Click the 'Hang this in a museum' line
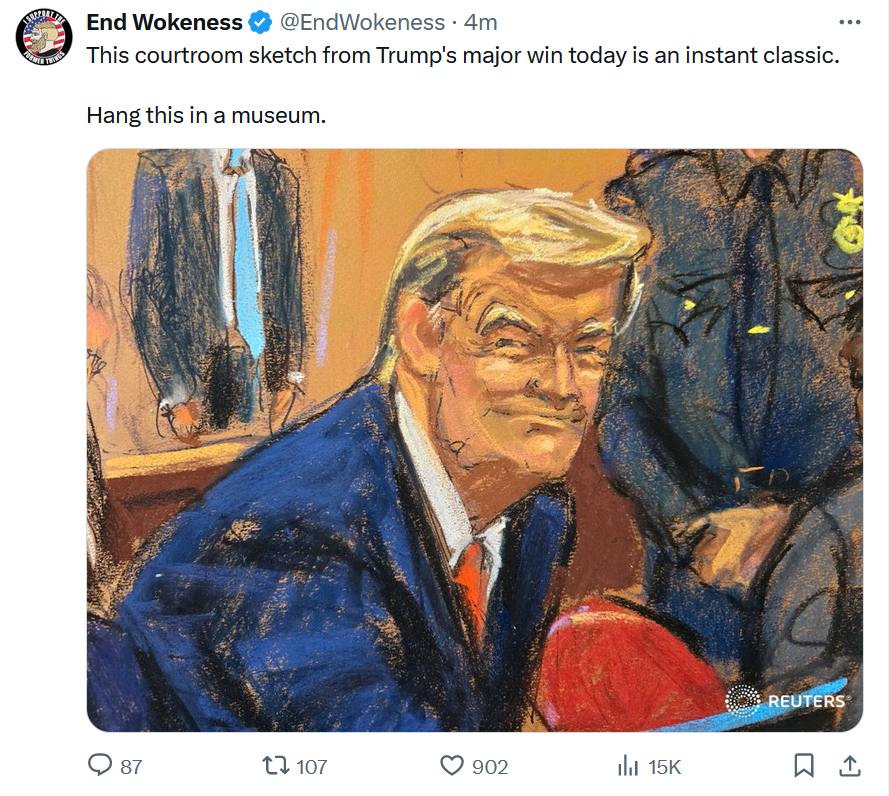The height and width of the screenshot is (796, 889). click(206, 115)
